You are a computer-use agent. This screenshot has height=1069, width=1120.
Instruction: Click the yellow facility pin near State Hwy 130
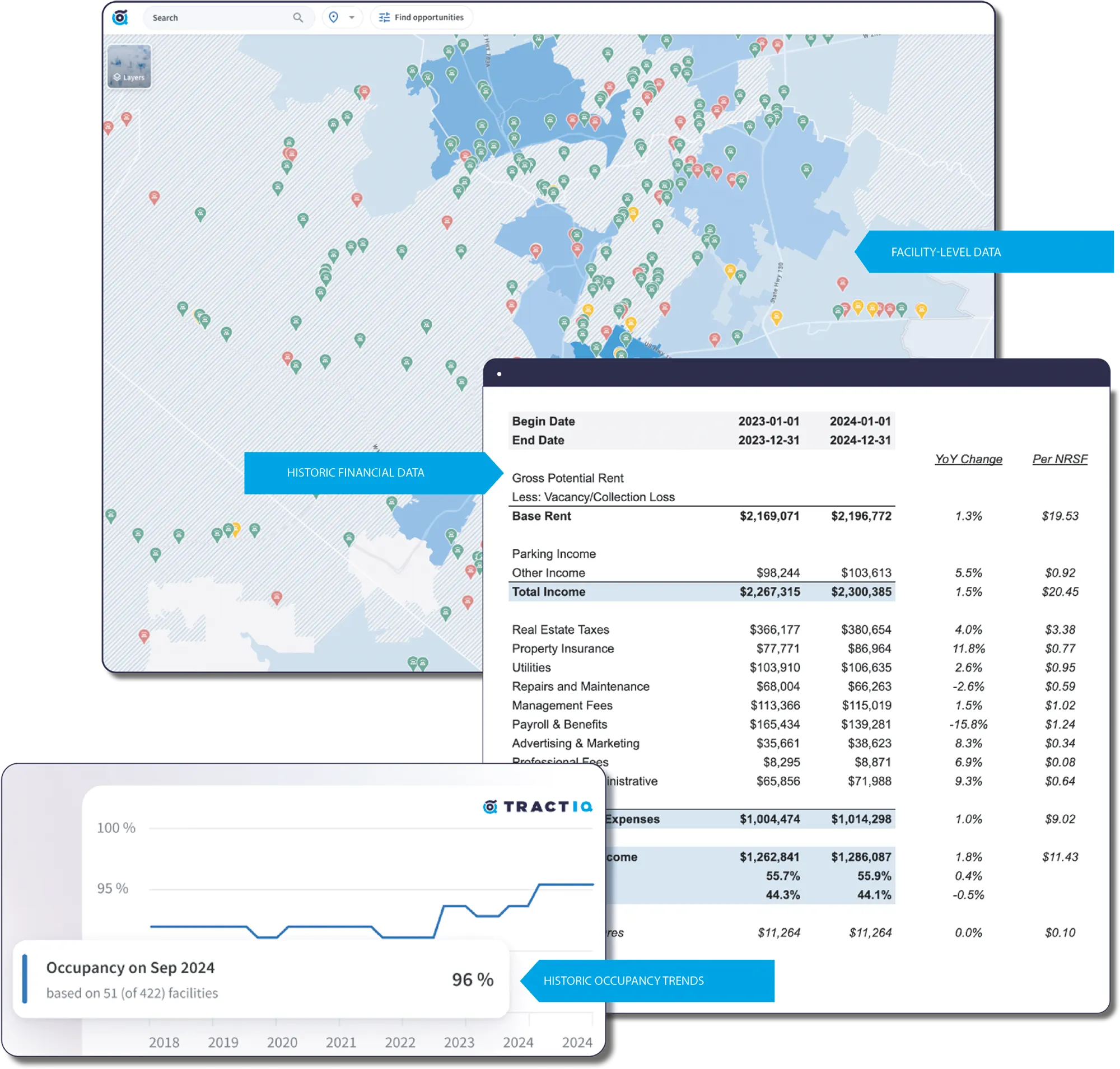(x=776, y=316)
